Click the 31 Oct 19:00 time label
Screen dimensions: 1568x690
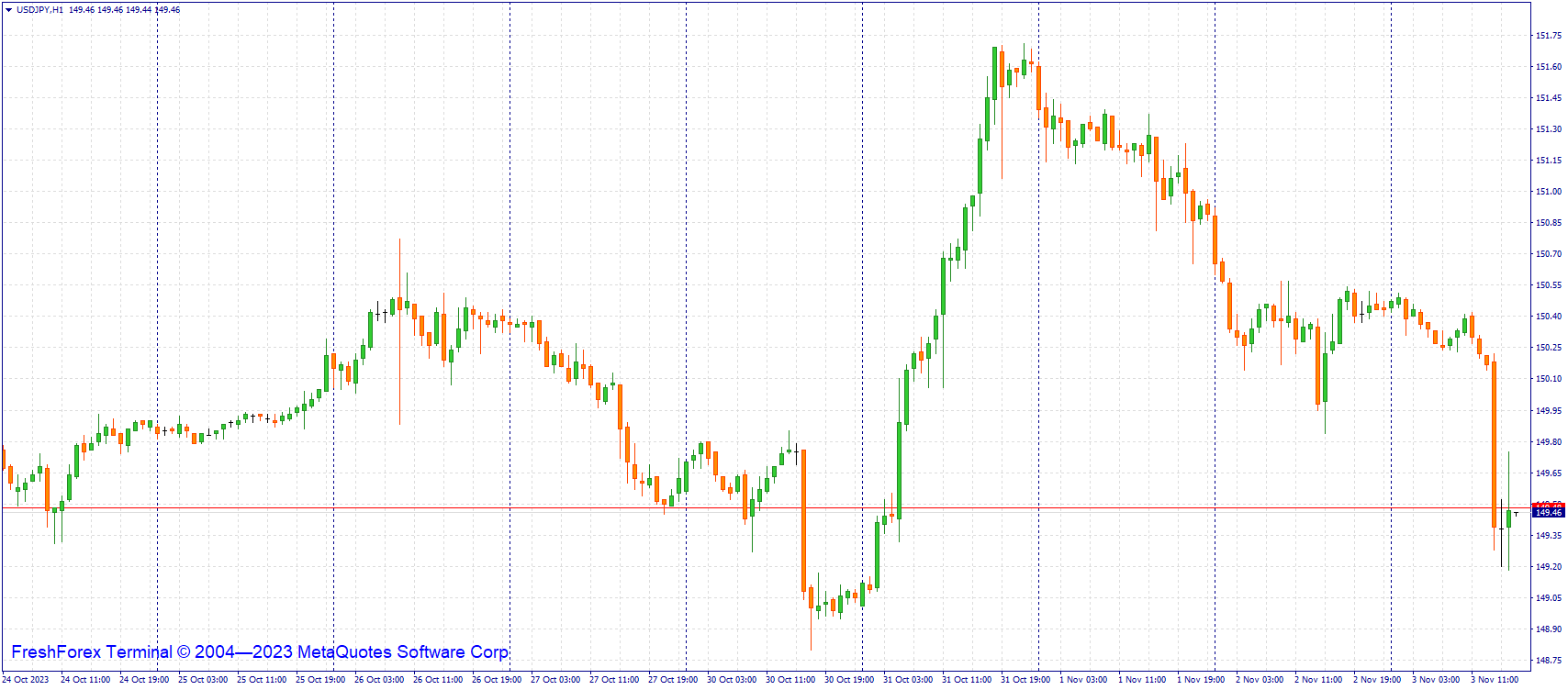(1025, 680)
